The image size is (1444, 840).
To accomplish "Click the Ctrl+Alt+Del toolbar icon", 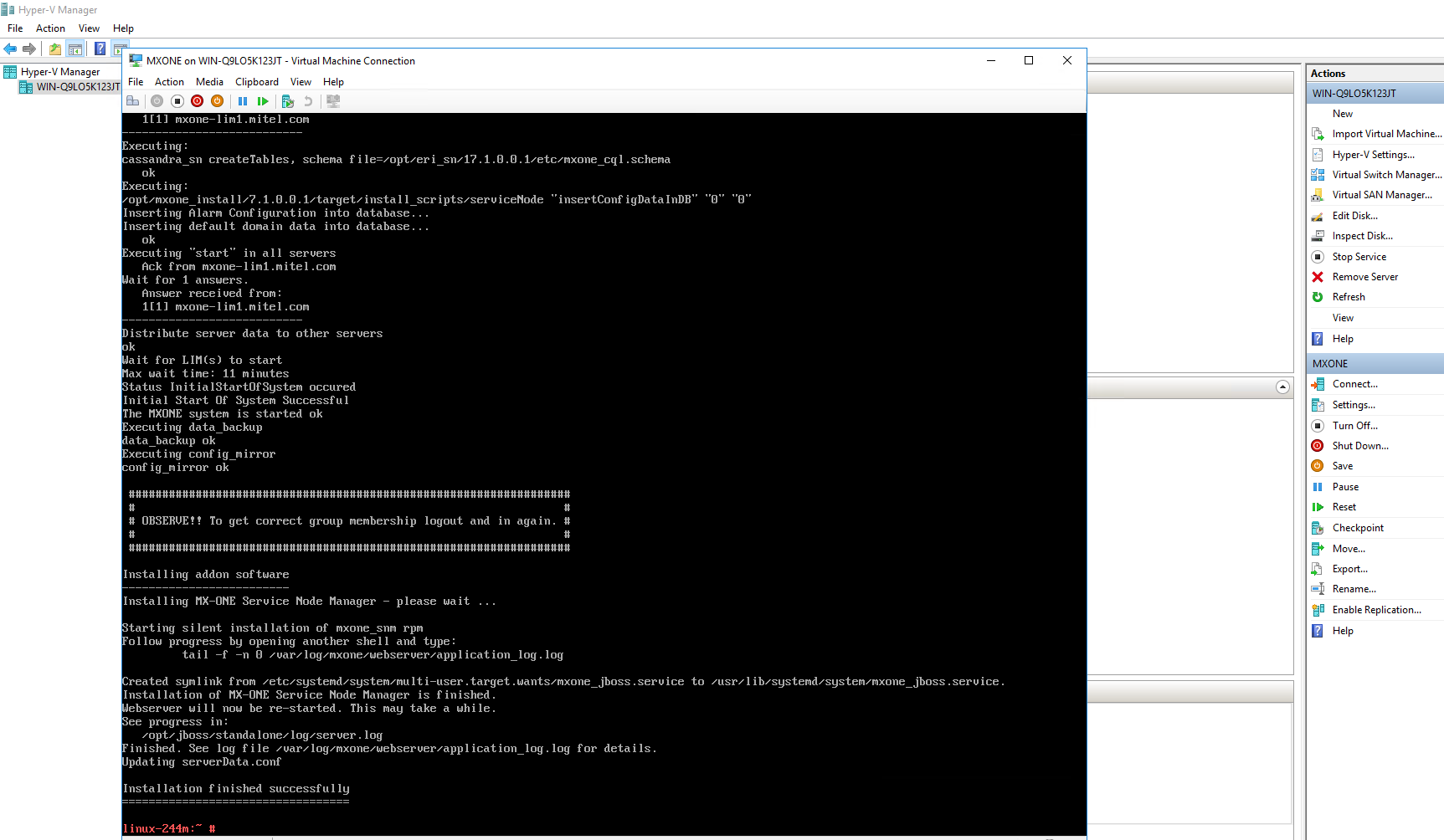I will [x=132, y=101].
